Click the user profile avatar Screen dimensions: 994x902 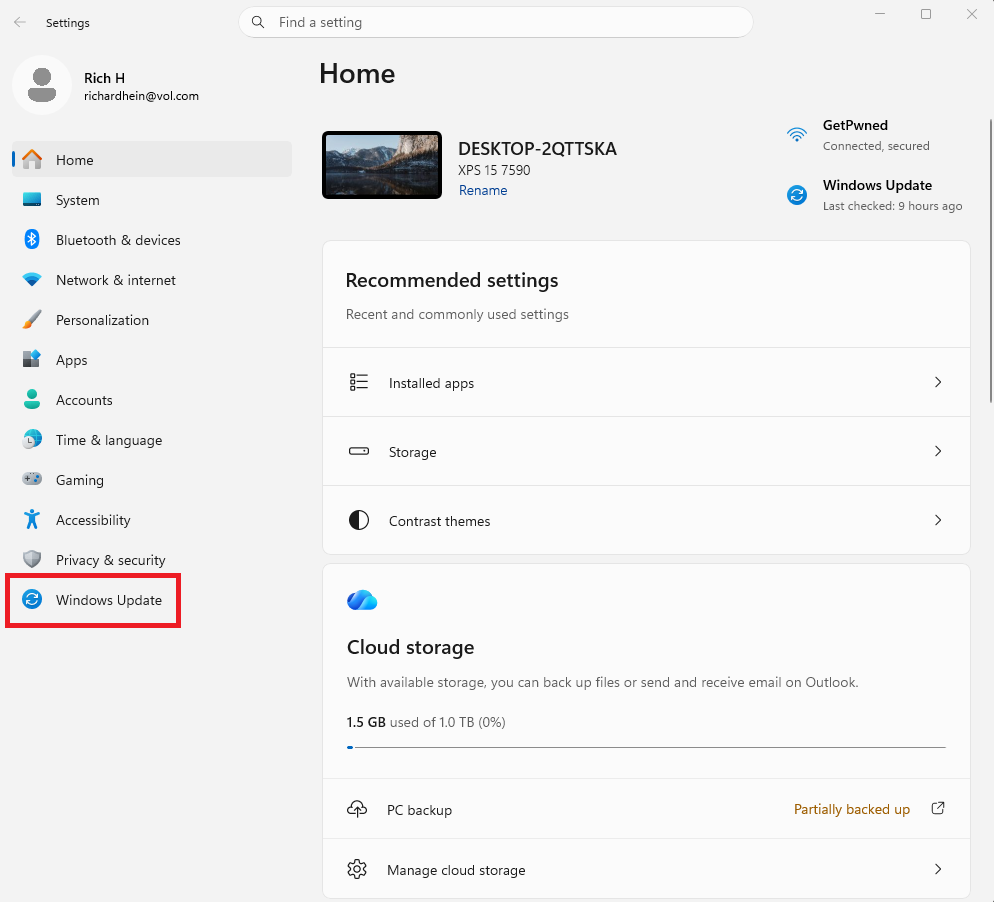click(x=42, y=85)
